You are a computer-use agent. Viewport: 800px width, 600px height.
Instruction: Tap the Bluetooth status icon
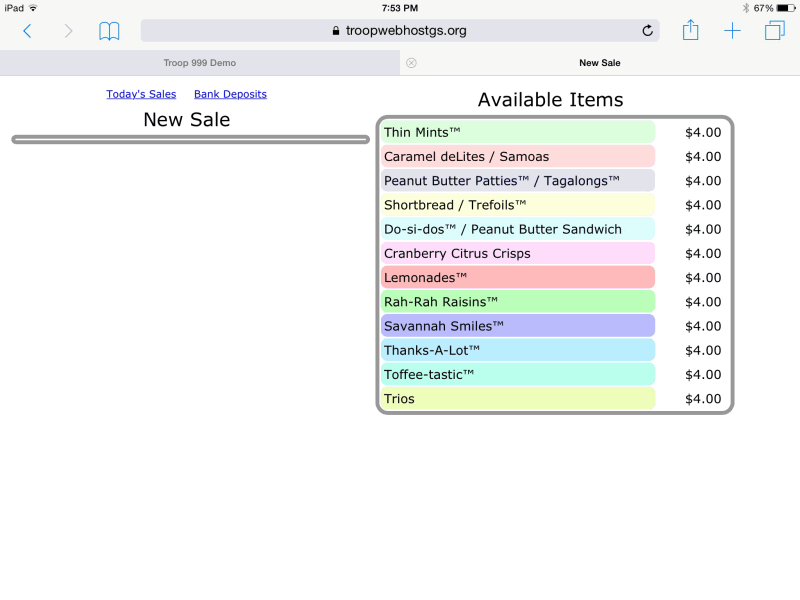click(746, 8)
